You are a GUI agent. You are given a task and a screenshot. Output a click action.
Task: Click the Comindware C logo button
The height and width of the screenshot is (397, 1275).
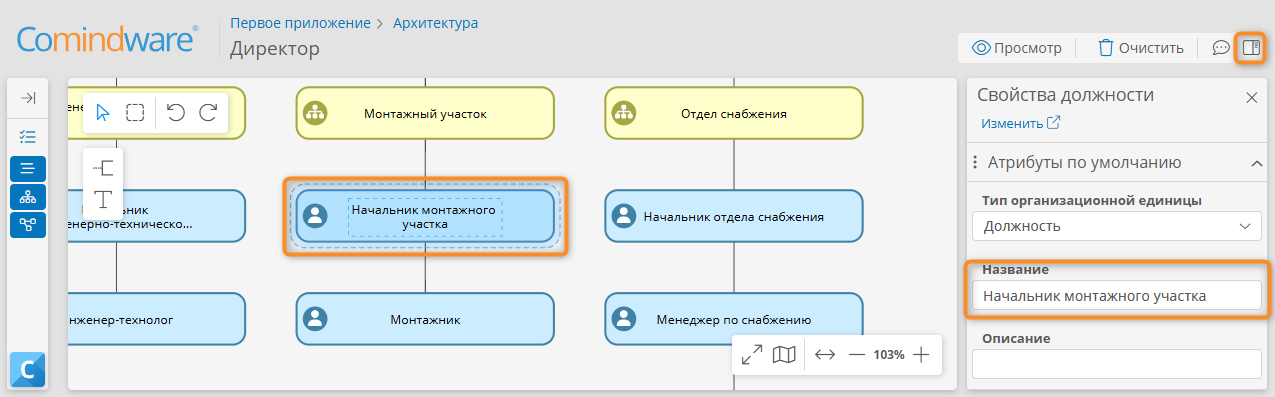(x=28, y=370)
